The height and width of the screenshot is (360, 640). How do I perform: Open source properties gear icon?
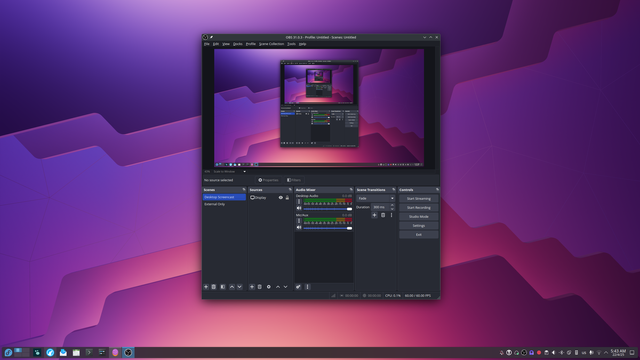click(269, 287)
